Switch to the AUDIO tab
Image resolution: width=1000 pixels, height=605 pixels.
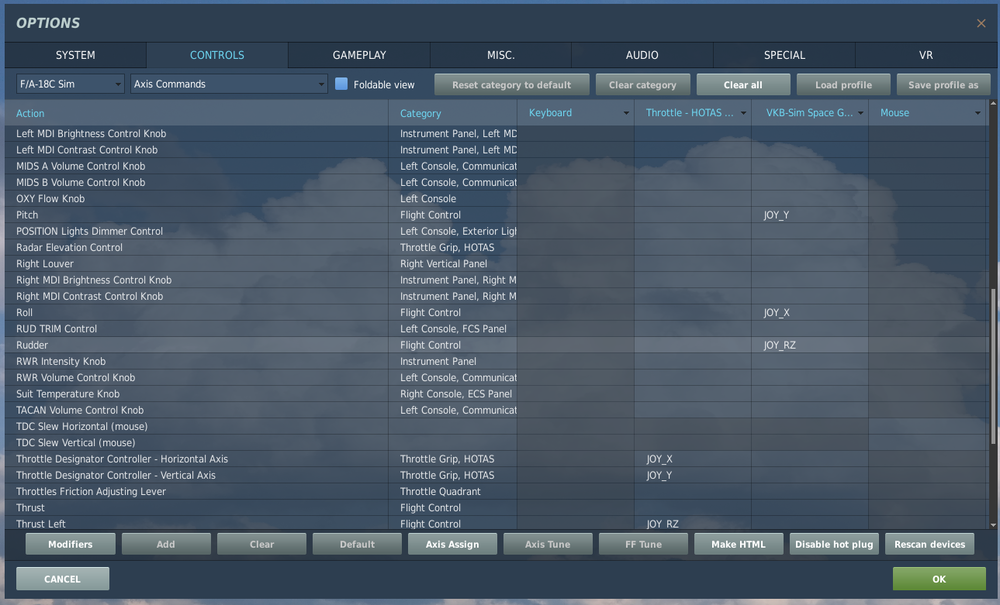click(x=642, y=55)
